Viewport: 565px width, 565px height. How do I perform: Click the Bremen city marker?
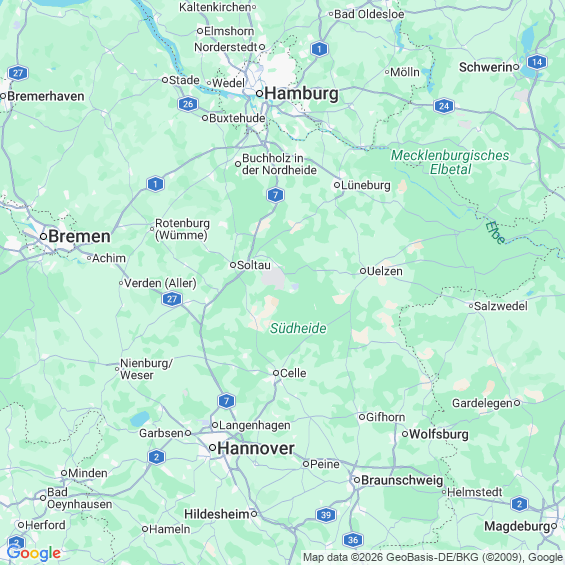tap(43, 237)
